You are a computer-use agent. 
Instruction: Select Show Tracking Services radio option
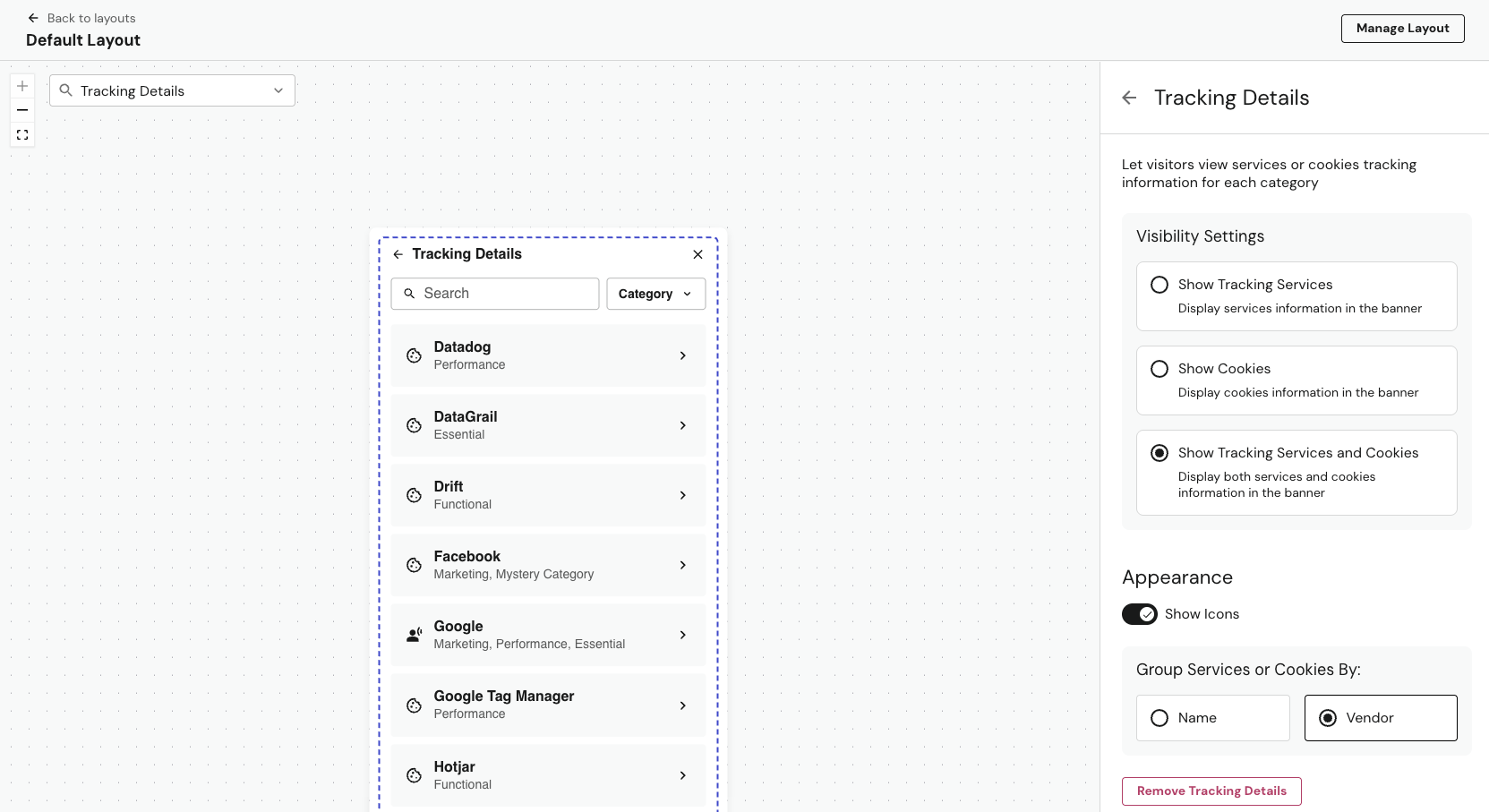click(1160, 285)
